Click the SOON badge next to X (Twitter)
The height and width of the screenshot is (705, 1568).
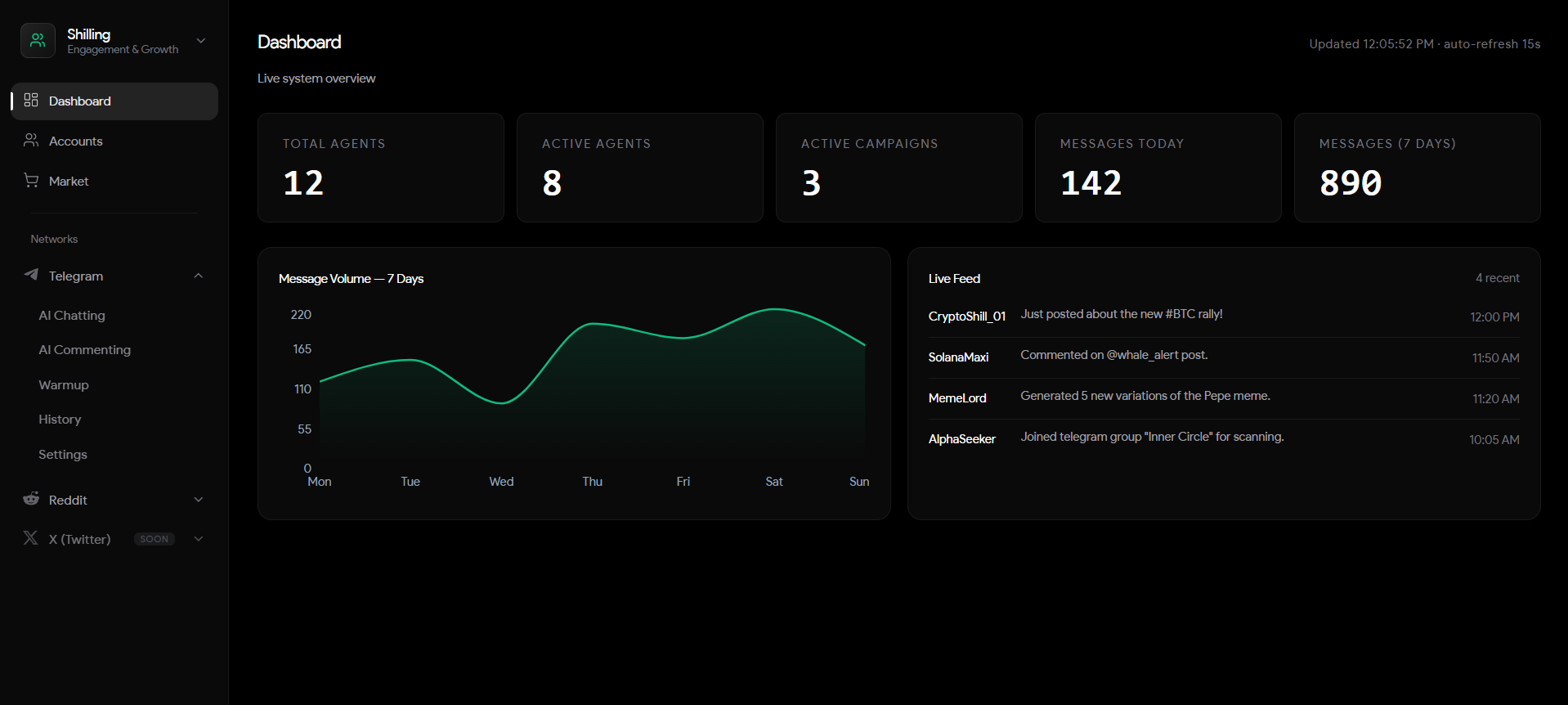155,539
